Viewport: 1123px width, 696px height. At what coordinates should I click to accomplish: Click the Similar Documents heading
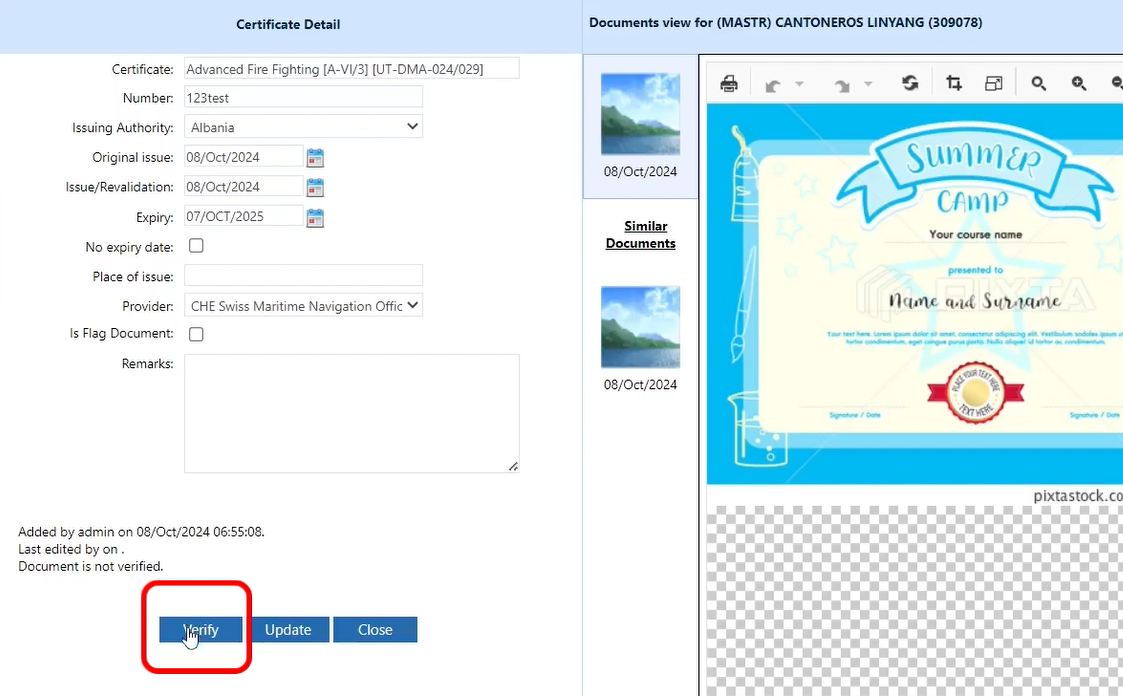pyautogui.click(x=641, y=235)
